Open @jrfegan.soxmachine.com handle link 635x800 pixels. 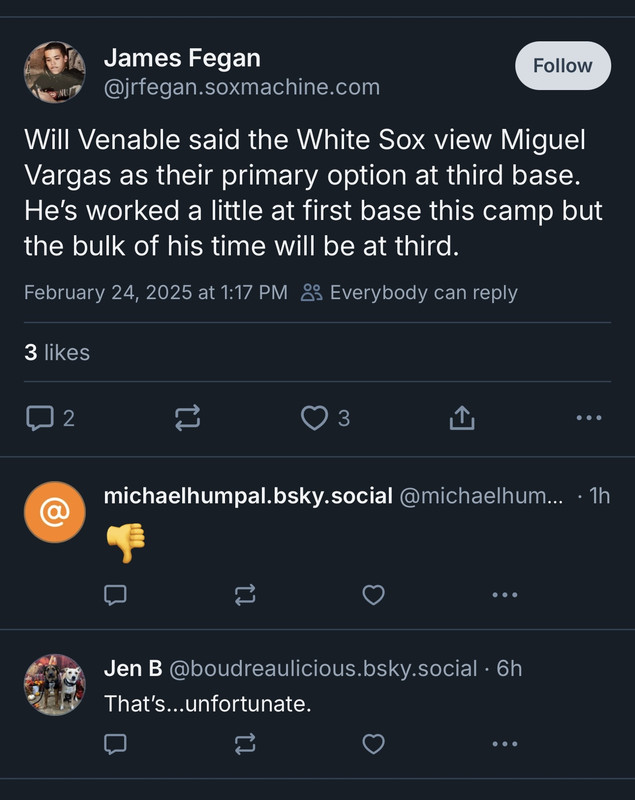click(x=241, y=87)
